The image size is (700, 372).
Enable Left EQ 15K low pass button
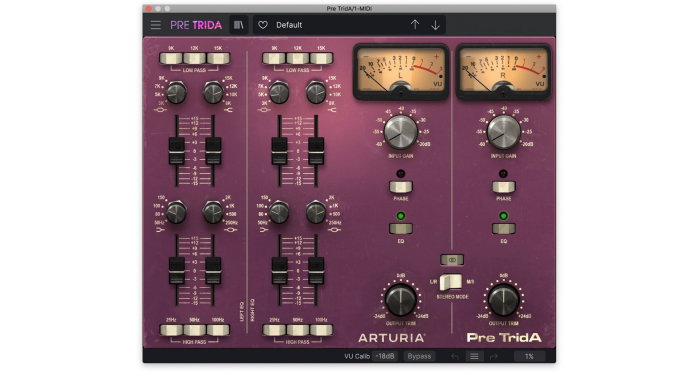218,58
